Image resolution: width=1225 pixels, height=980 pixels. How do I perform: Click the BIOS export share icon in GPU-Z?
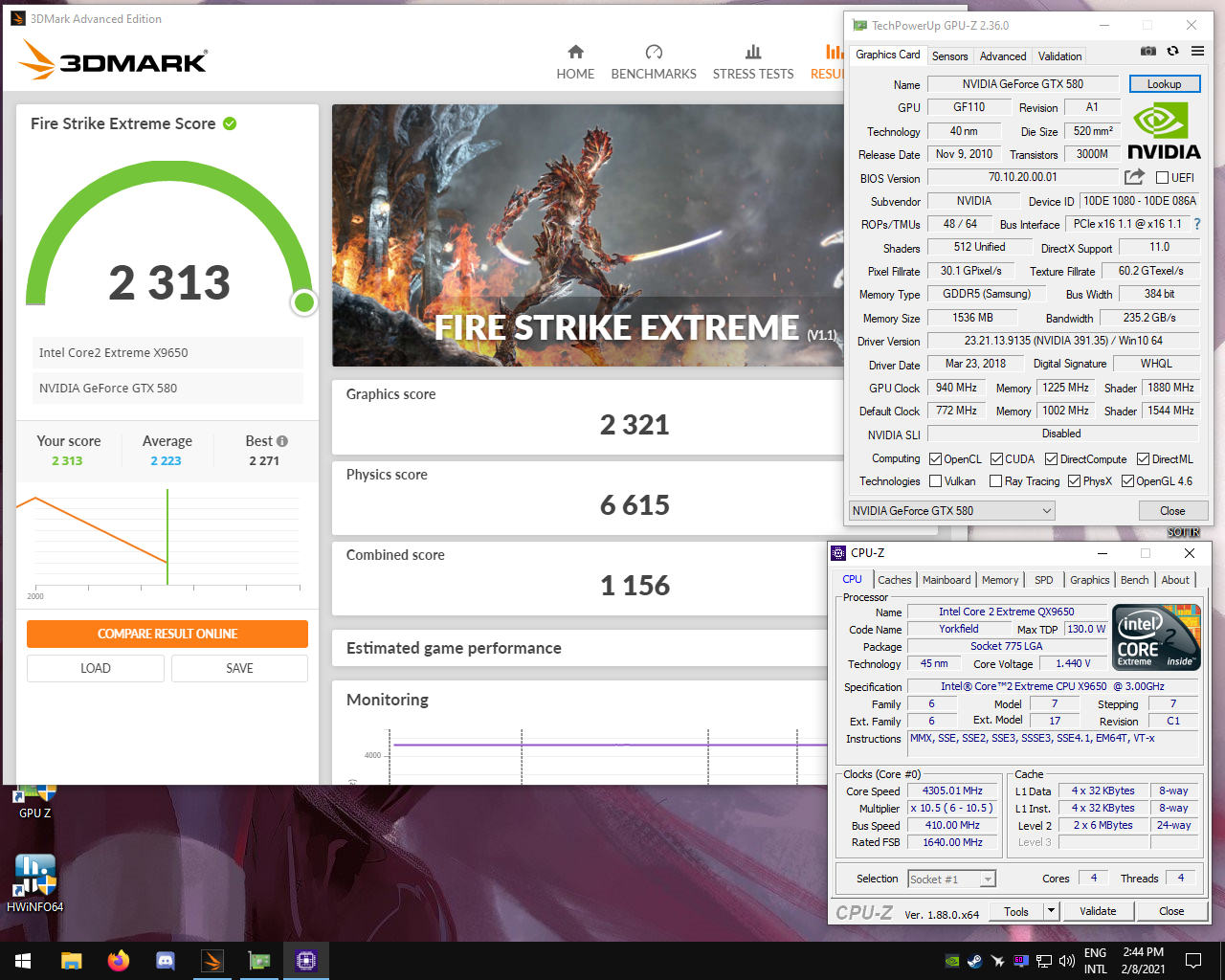(1134, 177)
